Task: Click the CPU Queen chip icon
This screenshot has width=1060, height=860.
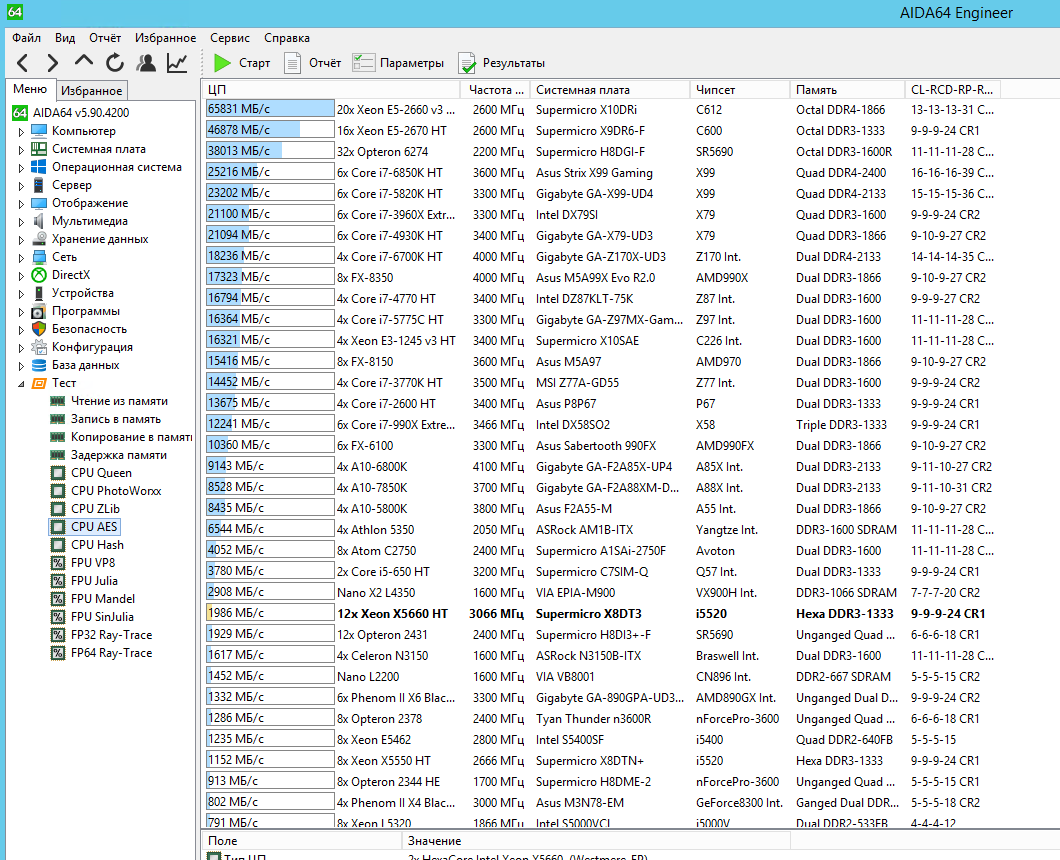Action: click(58, 473)
